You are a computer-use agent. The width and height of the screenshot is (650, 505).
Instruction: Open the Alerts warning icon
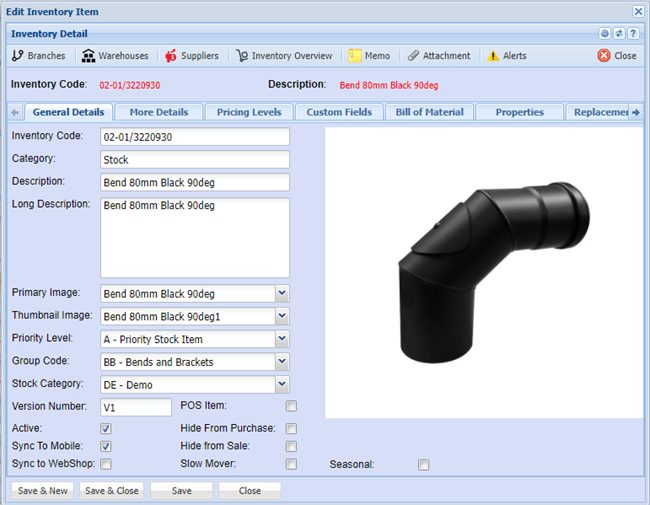coord(493,56)
